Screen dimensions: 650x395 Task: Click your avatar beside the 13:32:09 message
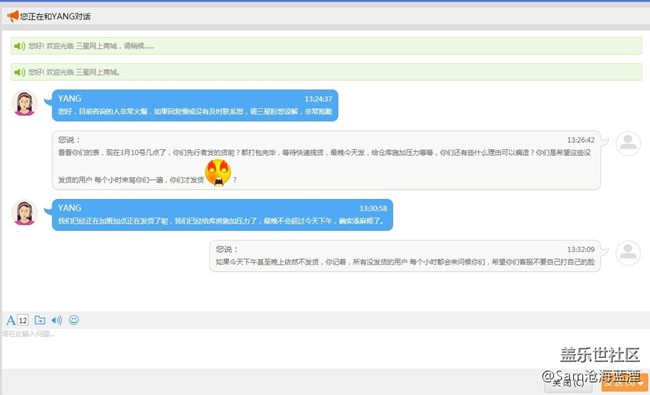tap(628, 252)
